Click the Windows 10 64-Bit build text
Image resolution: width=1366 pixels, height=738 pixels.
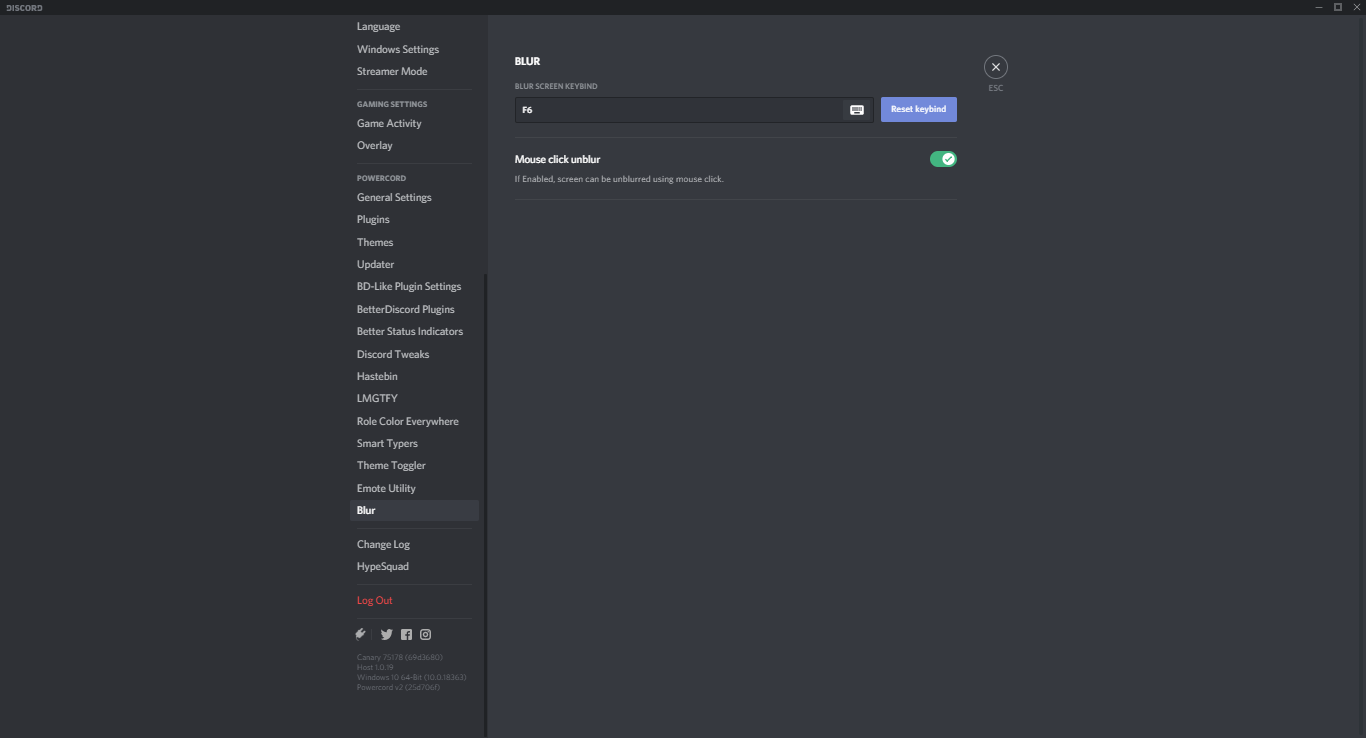(411, 677)
